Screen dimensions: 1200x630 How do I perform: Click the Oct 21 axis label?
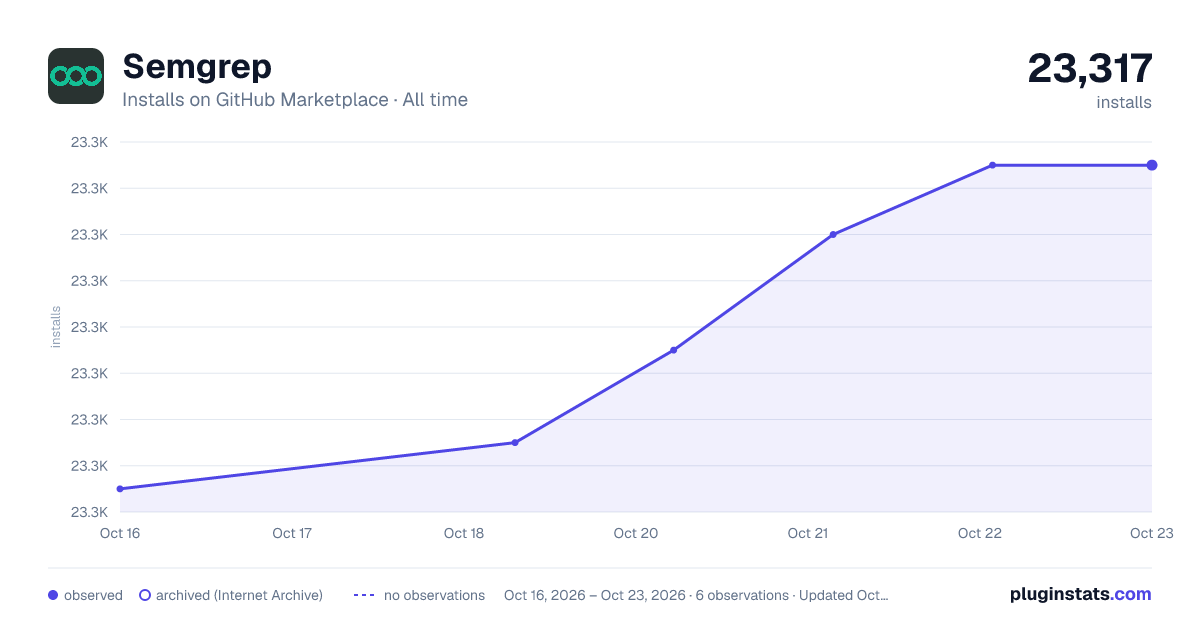(x=808, y=534)
